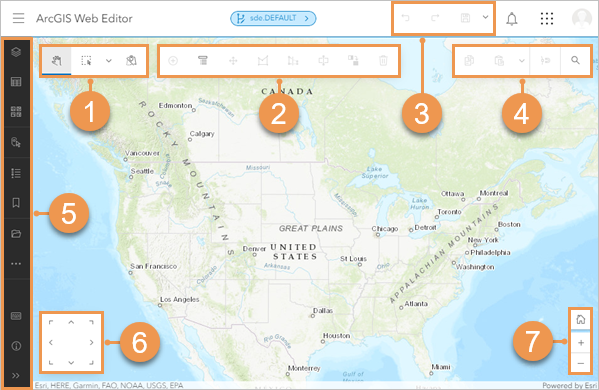Click the clear selection icon
The width and height of the screenshot is (599, 390).
click(x=131, y=61)
